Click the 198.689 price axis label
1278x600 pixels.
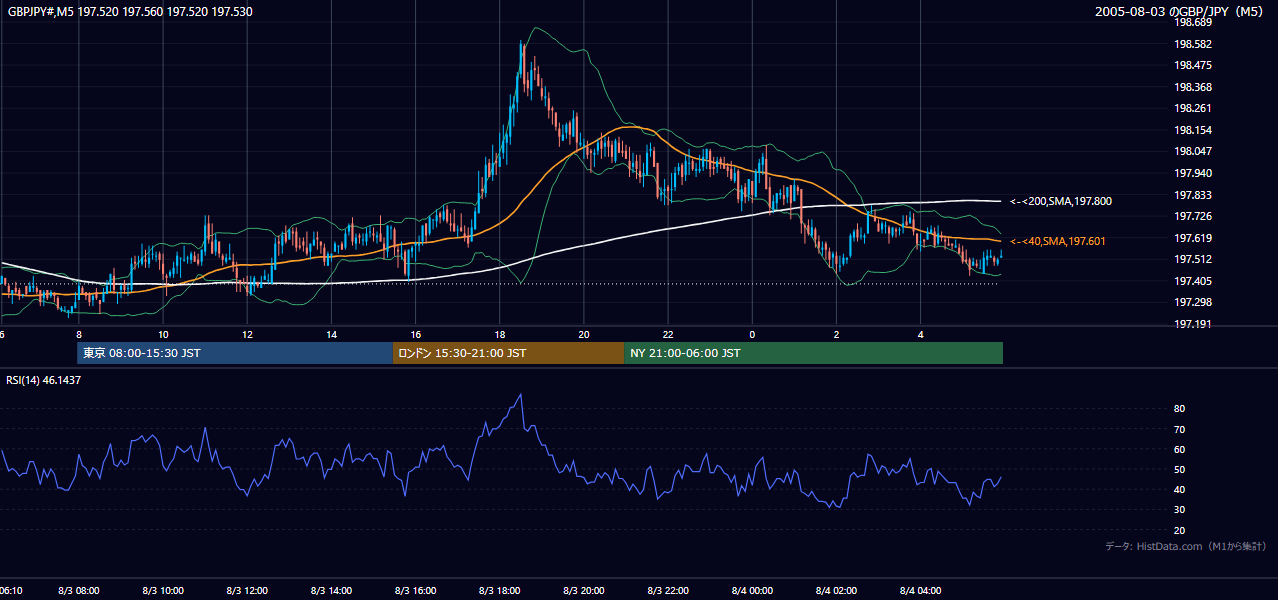tap(1194, 23)
